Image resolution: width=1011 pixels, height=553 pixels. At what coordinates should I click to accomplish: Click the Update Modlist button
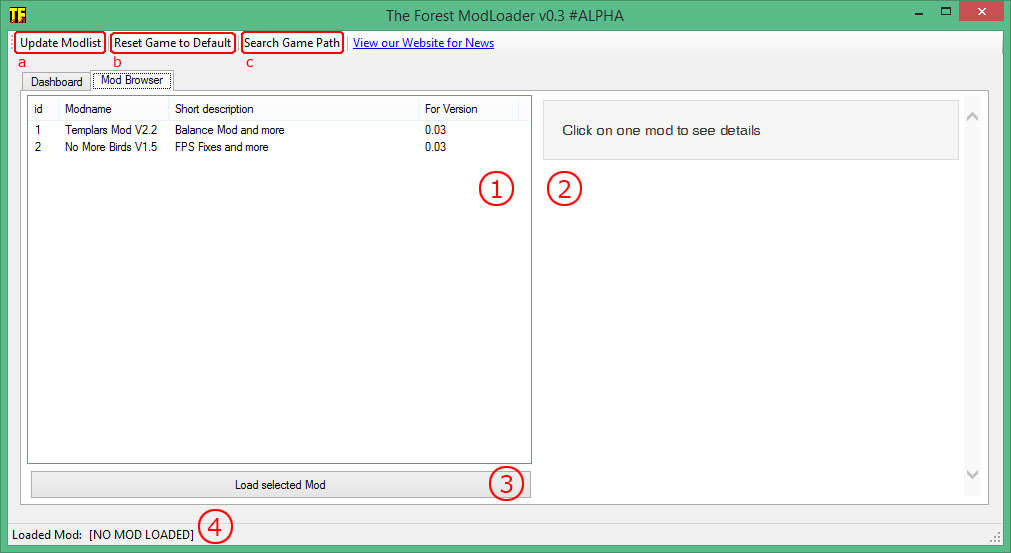60,43
